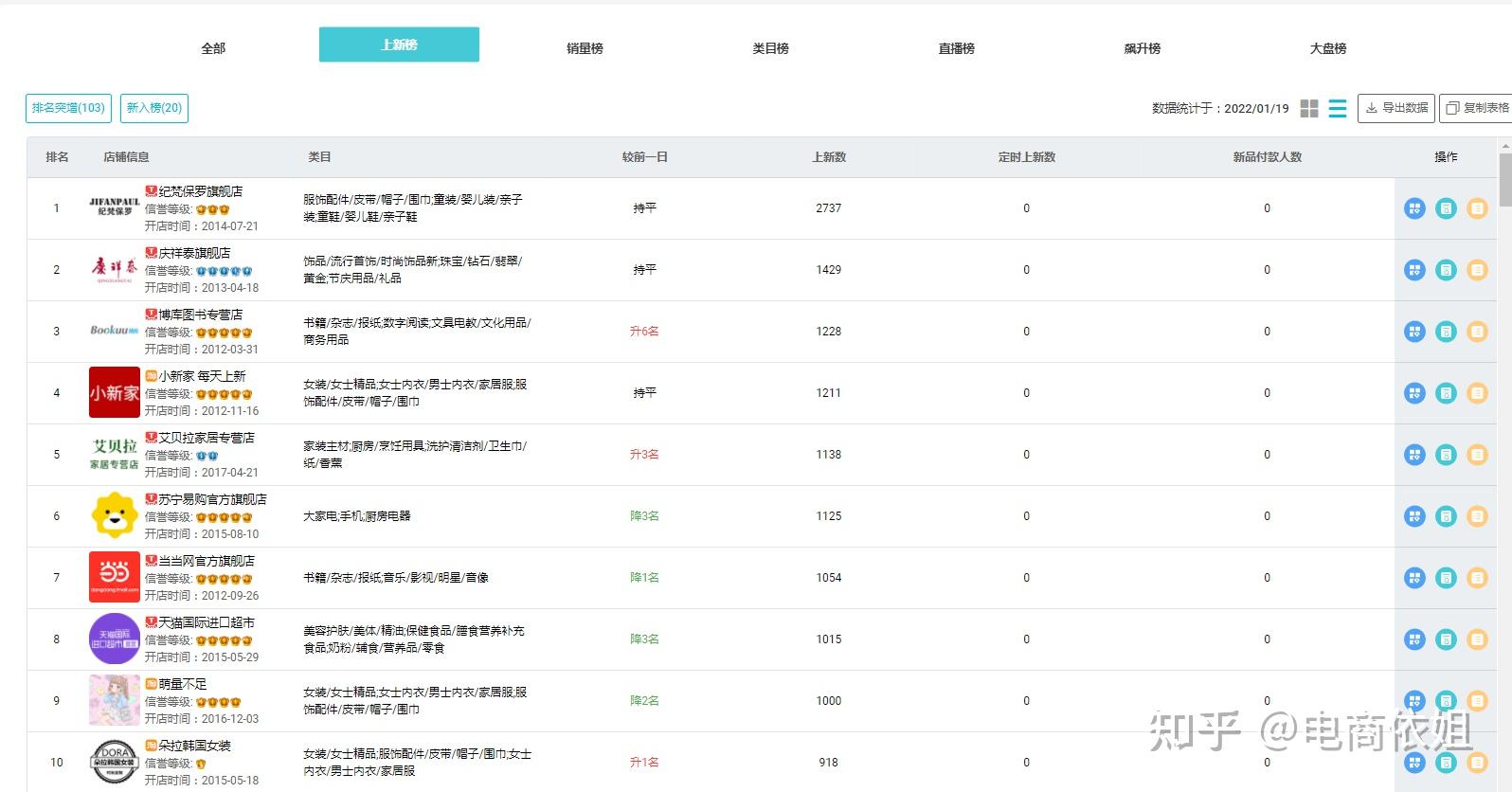Go to the 直播榜 tab
Screen dimensions: 1512x792
coord(956,48)
